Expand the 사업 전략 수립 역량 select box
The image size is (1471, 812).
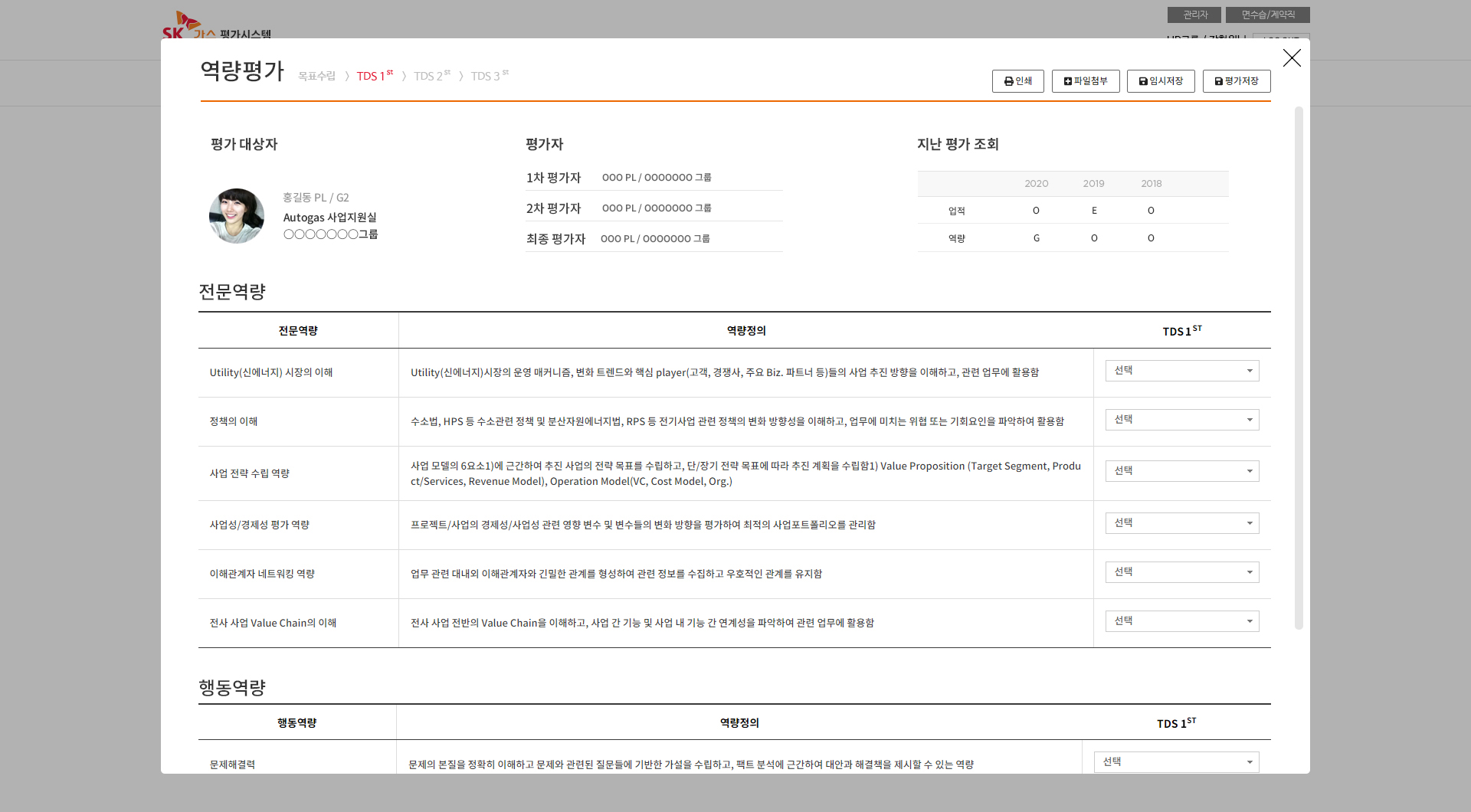1181,471
